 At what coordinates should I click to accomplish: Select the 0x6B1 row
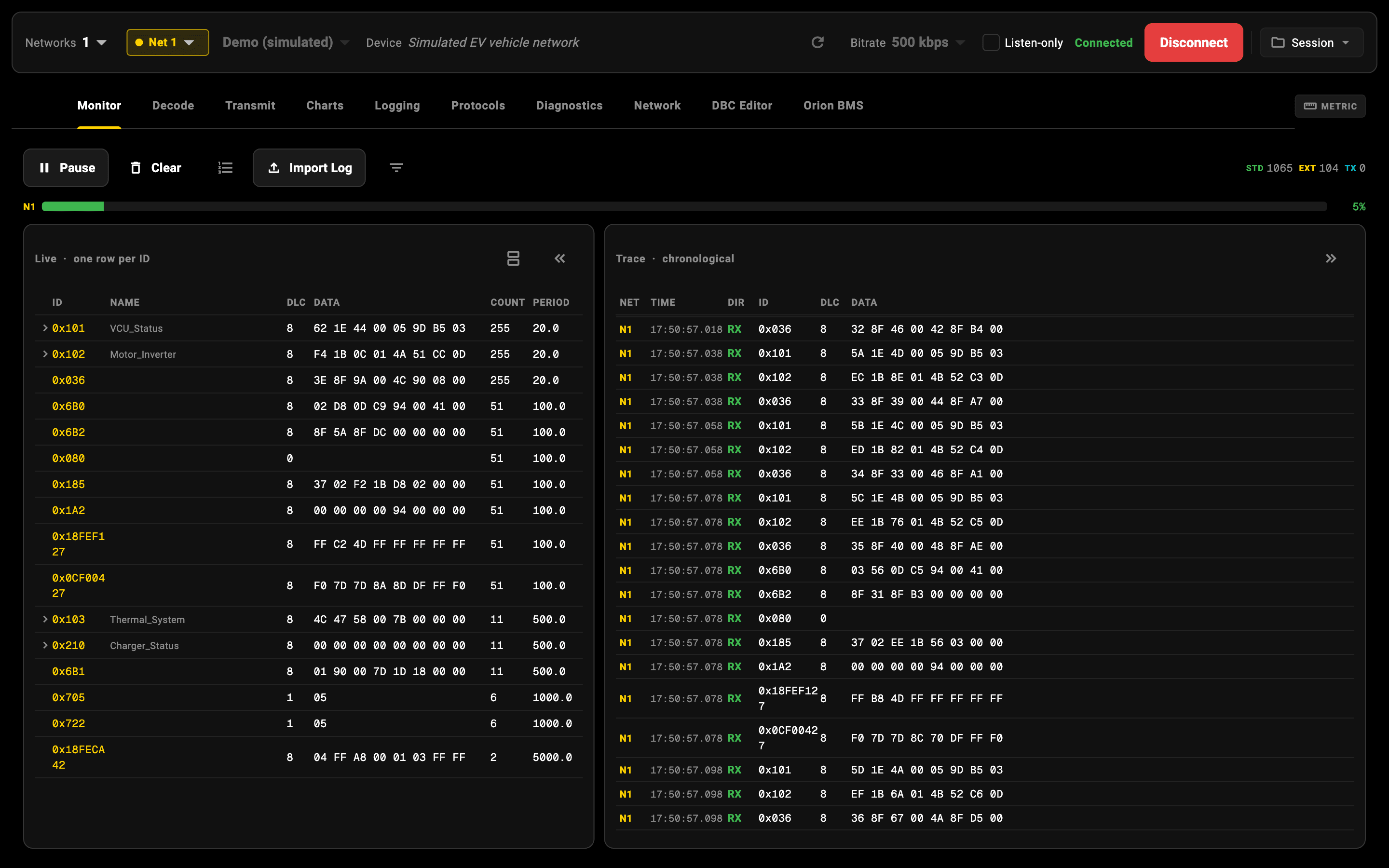pos(309,671)
